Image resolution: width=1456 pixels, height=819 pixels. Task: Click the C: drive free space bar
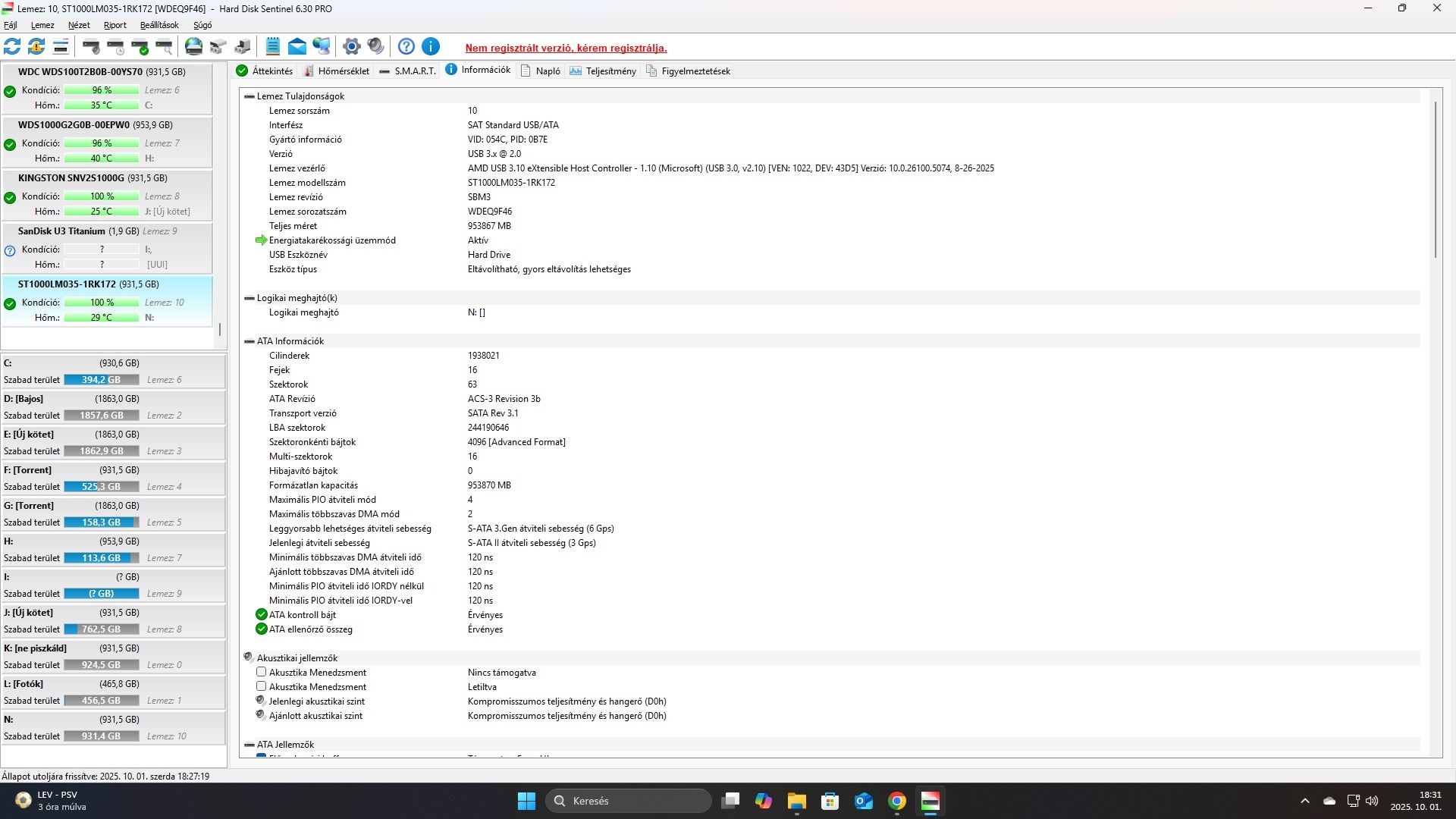[101, 380]
